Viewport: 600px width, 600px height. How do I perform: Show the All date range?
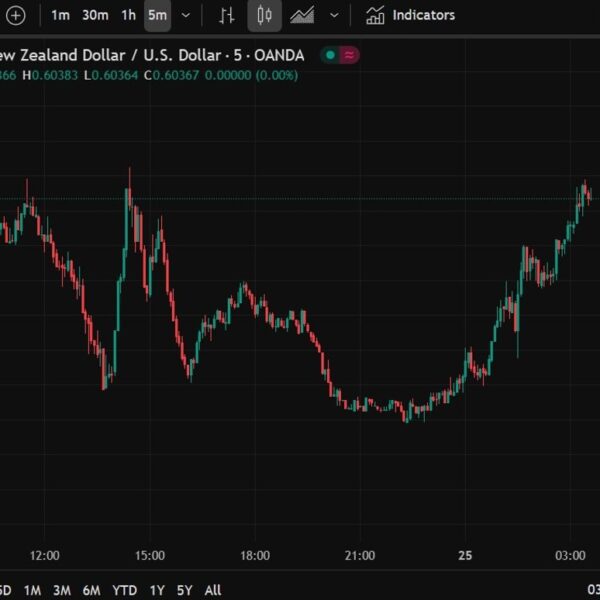pyautogui.click(x=211, y=590)
